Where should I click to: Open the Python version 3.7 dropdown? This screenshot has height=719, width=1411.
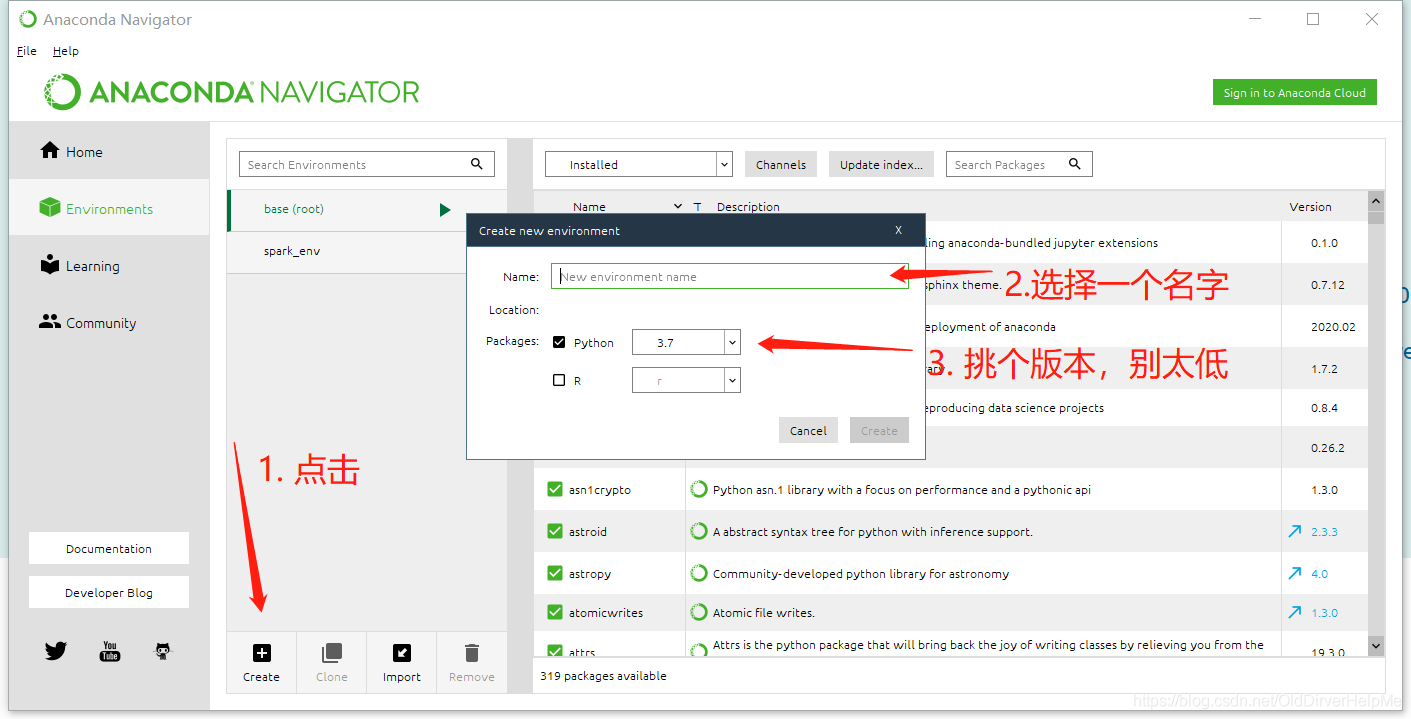click(686, 342)
